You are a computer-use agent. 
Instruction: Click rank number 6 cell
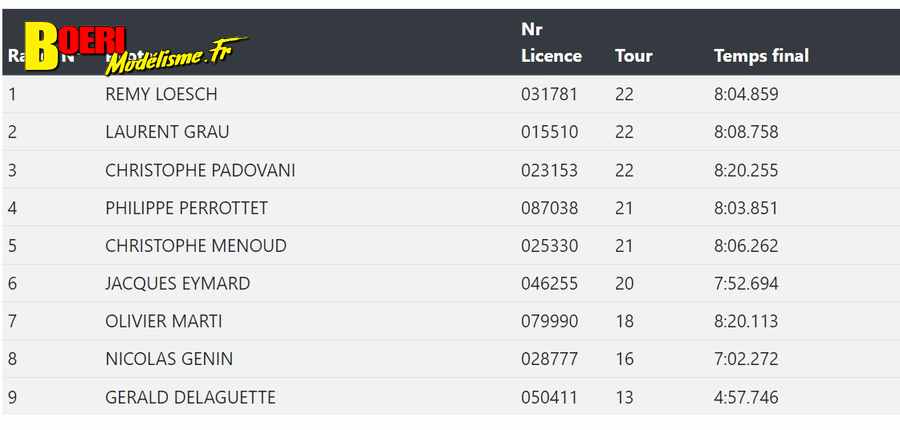click(12, 284)
